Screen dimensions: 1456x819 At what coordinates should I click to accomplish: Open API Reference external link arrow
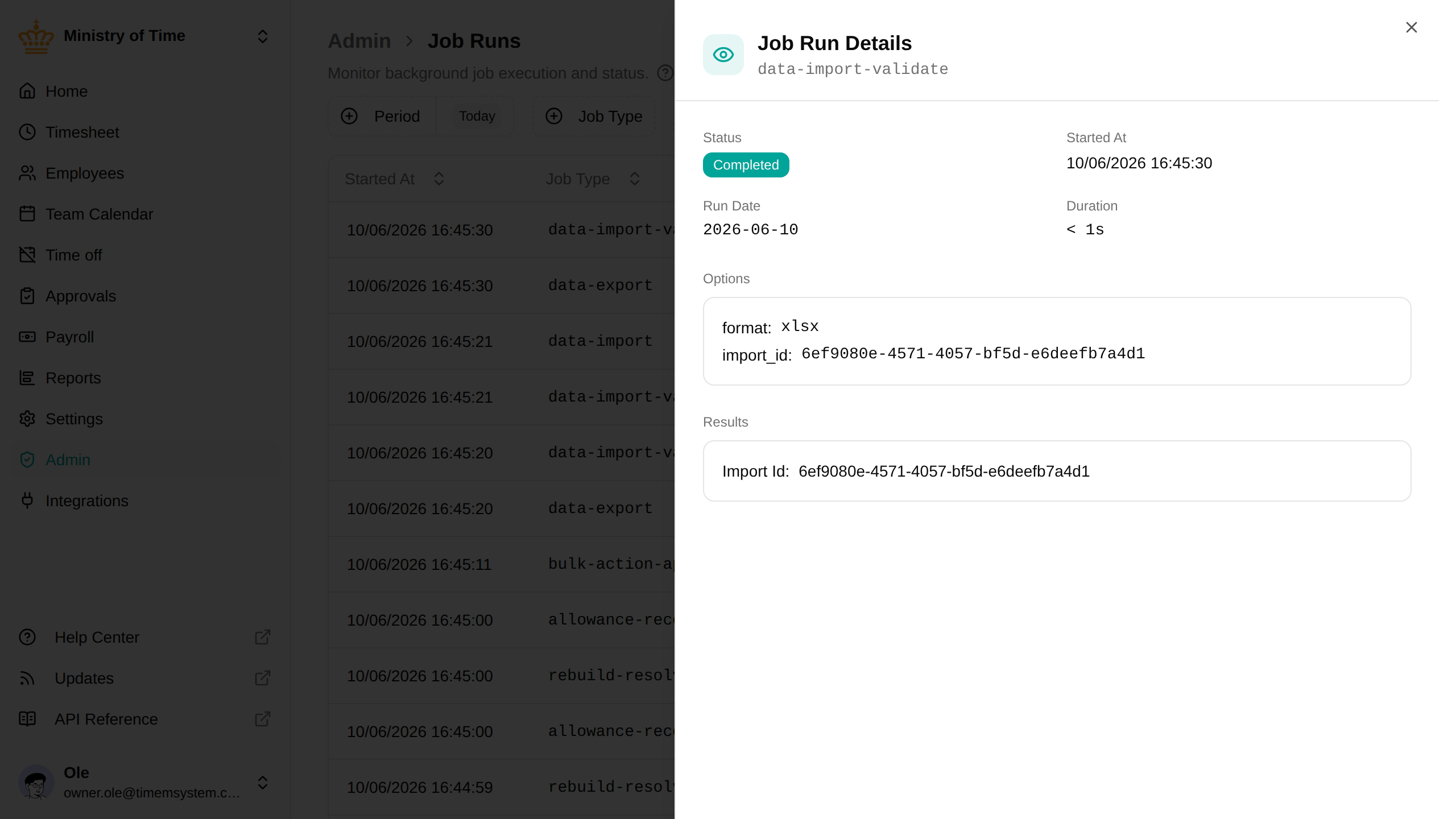coord(262,719)
